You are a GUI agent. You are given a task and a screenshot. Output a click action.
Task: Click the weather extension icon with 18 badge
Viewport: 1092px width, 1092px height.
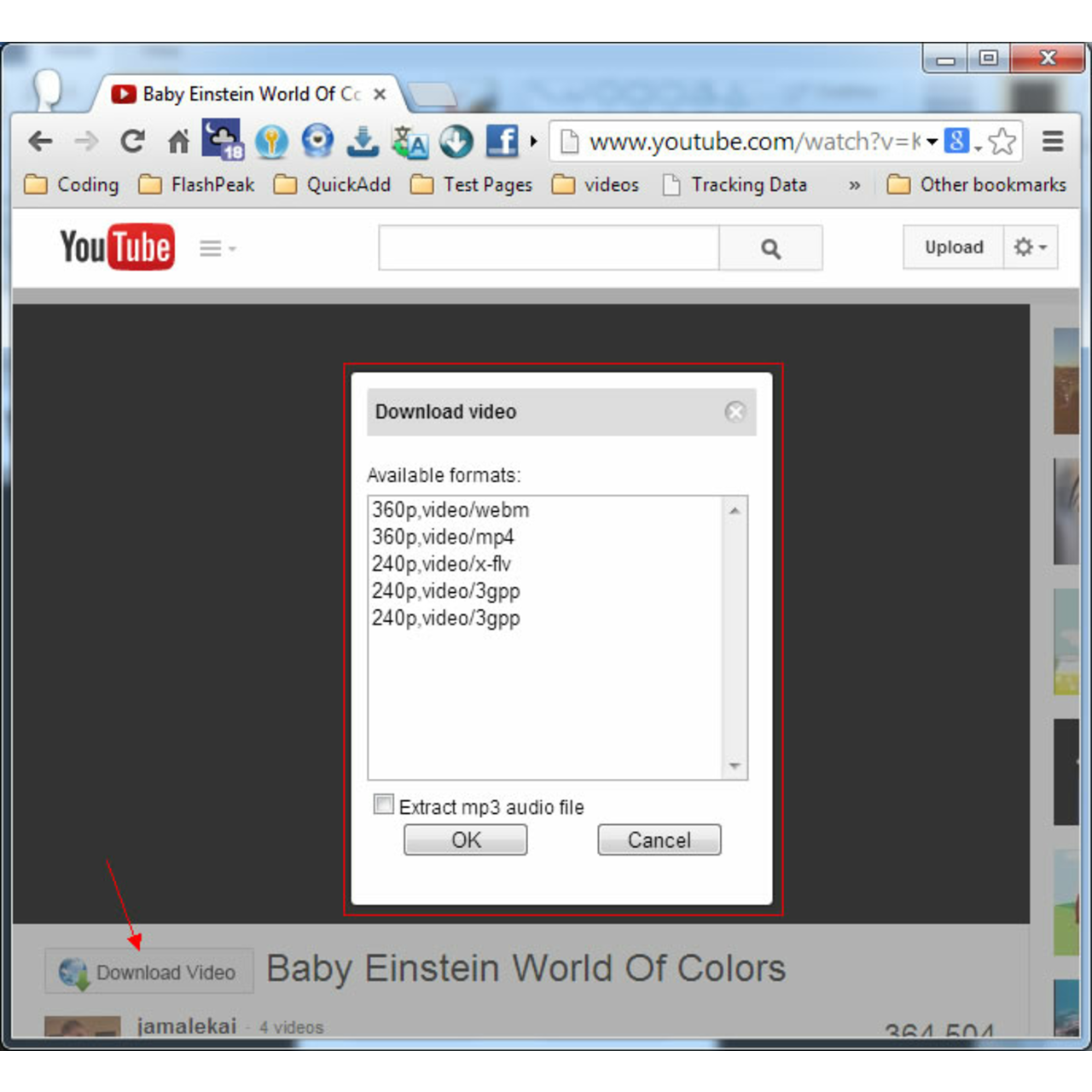(x=222, y=140)
